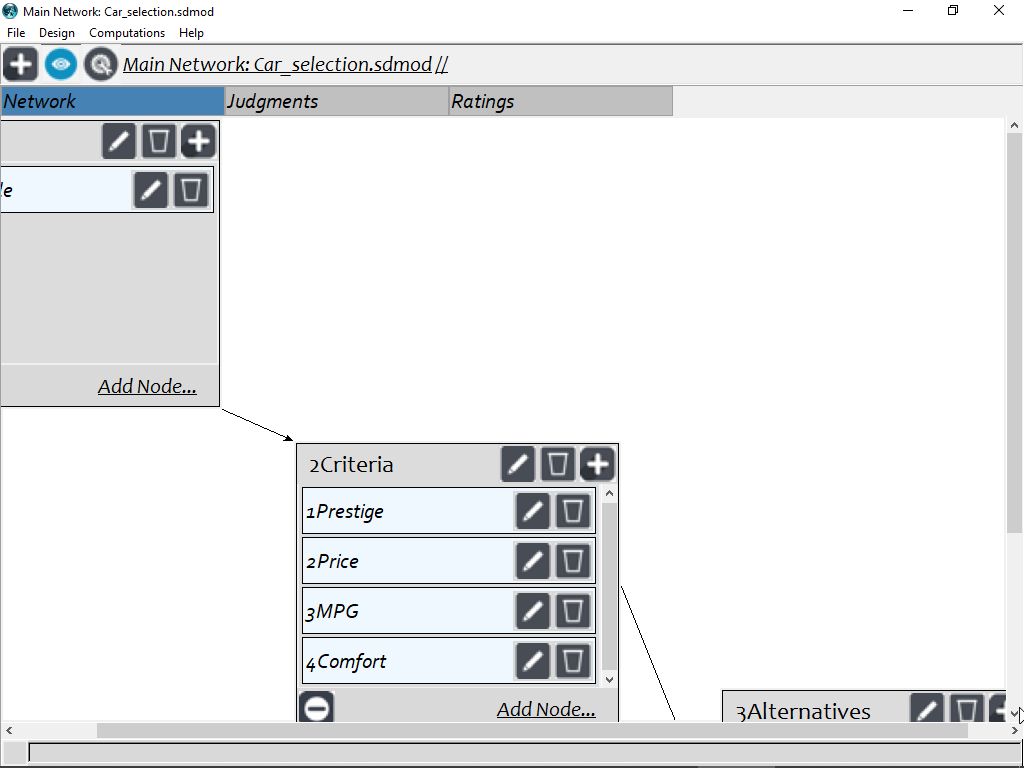Delete the 3Alternatives cluster using its trash icon
This screenshot has height=768, width=1024.
click(x=965, y=709)
